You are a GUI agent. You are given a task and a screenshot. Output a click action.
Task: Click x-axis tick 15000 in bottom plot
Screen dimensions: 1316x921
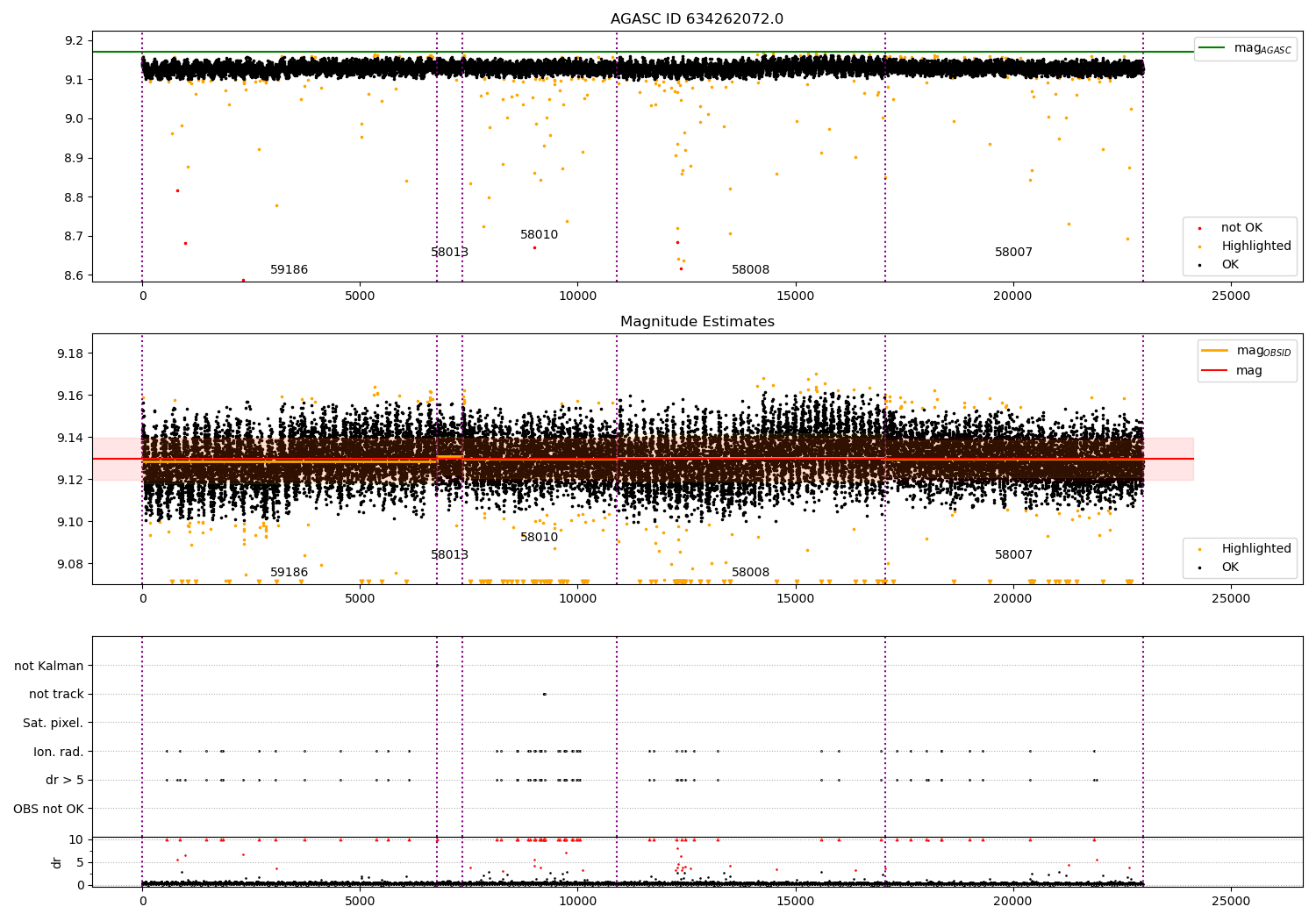pyautogui.click(x=795, y=901)
